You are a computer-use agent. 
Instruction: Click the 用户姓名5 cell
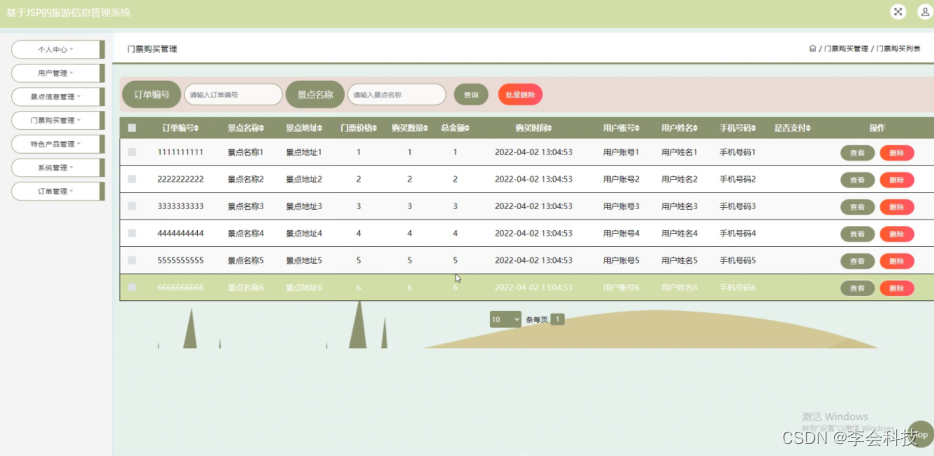(x=679, y=260)
